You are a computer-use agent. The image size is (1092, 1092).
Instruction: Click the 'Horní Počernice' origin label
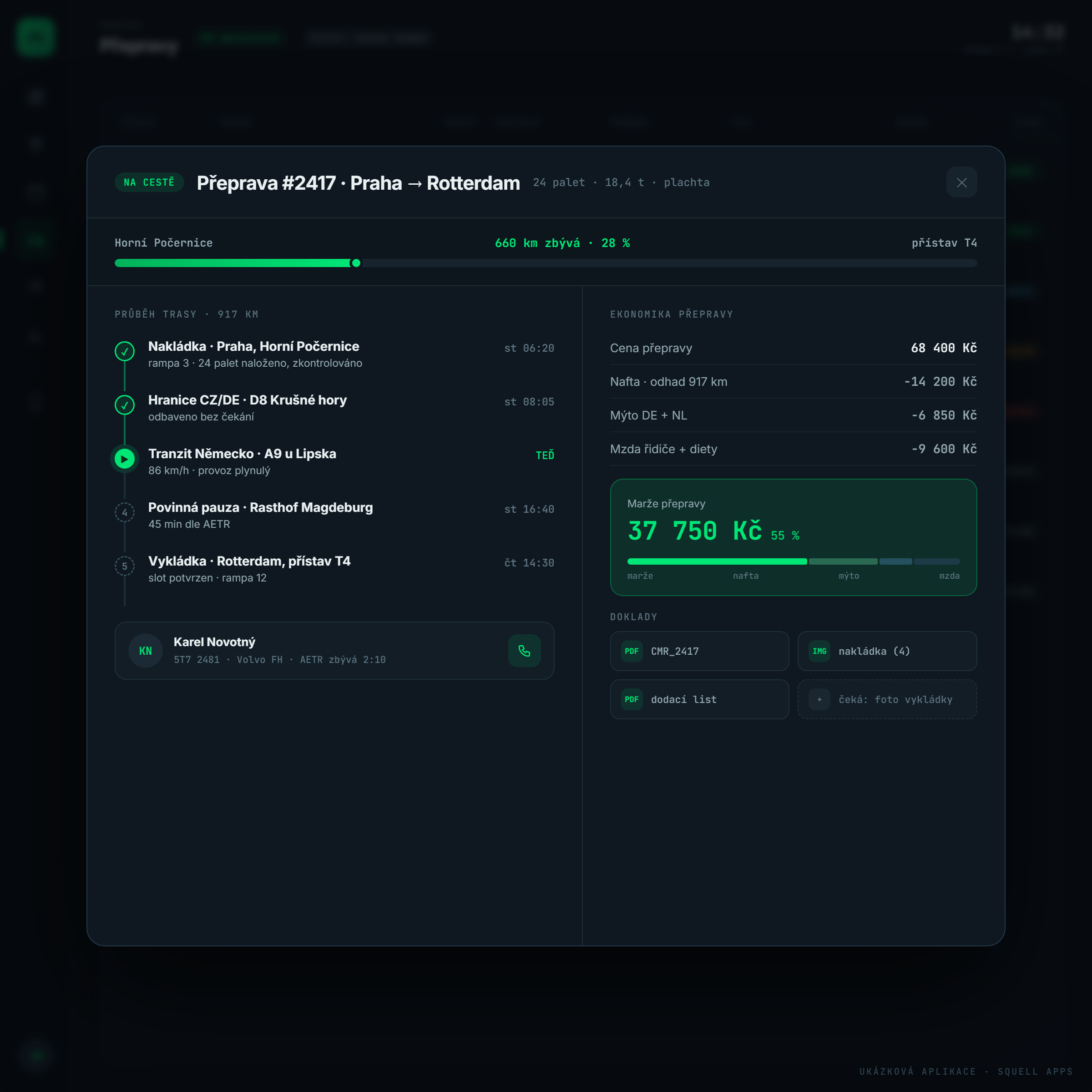pos(164,243)
